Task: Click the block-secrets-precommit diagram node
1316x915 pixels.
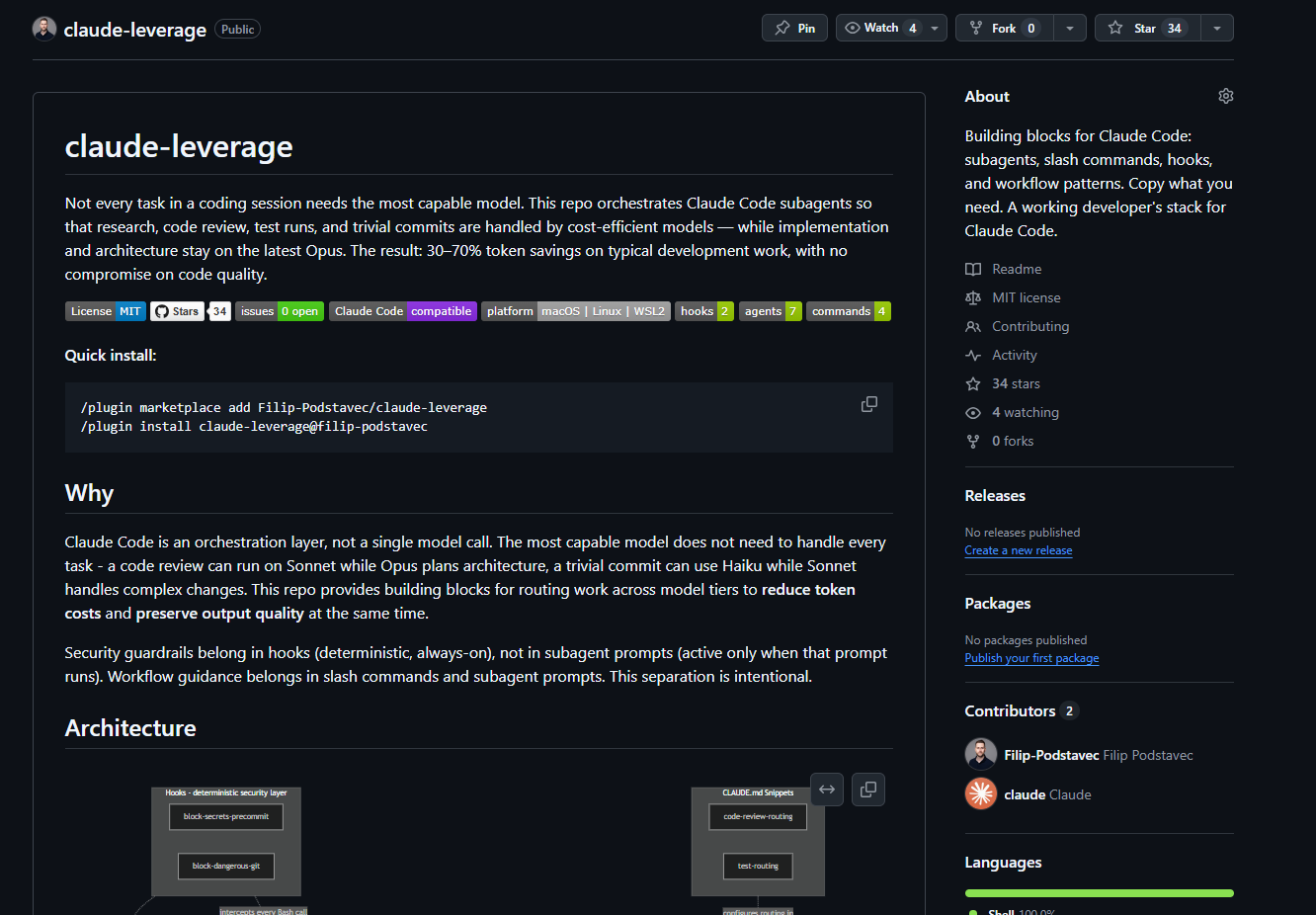Action: 226,817
